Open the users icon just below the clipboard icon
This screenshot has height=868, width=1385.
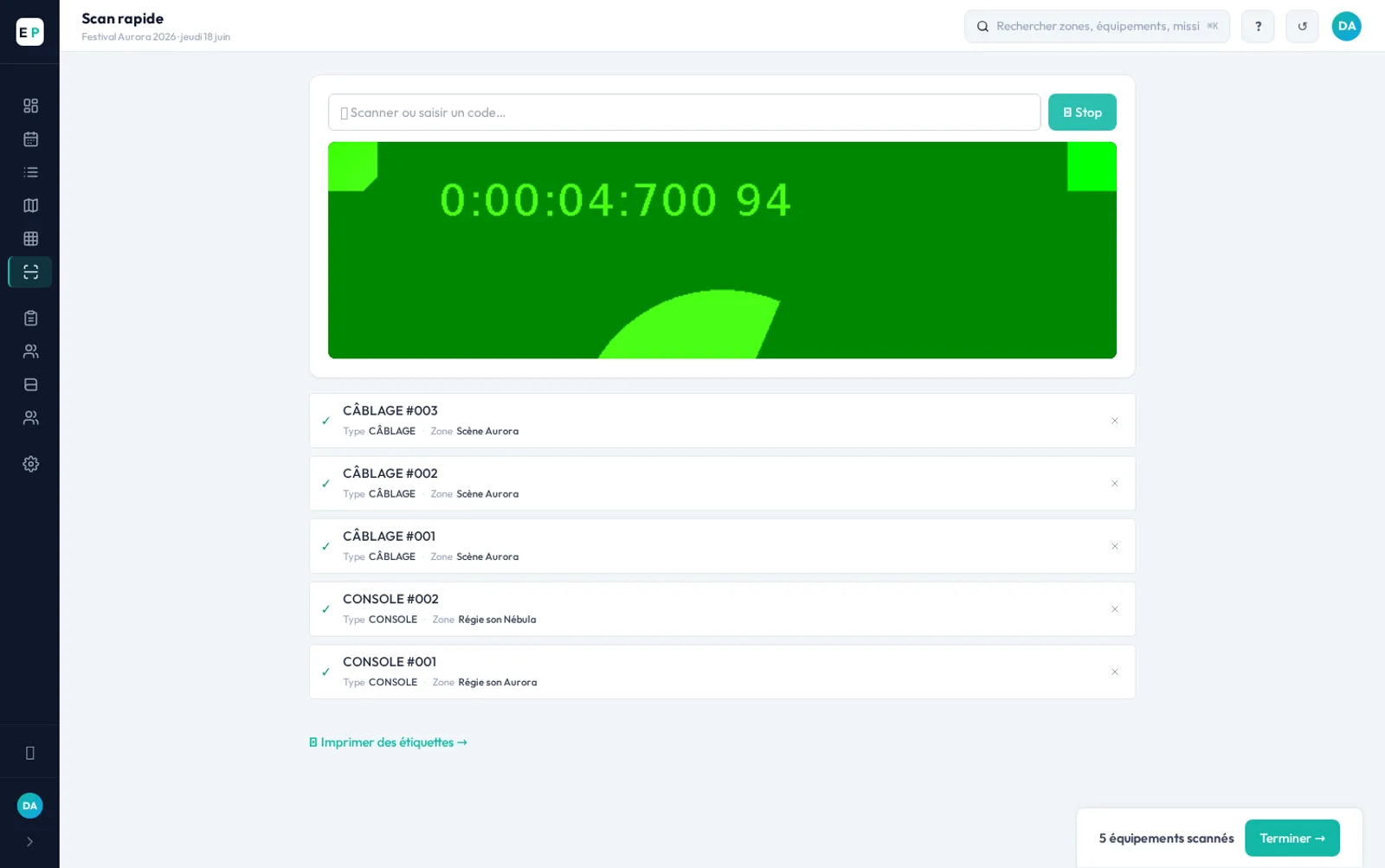pos(30,351)
